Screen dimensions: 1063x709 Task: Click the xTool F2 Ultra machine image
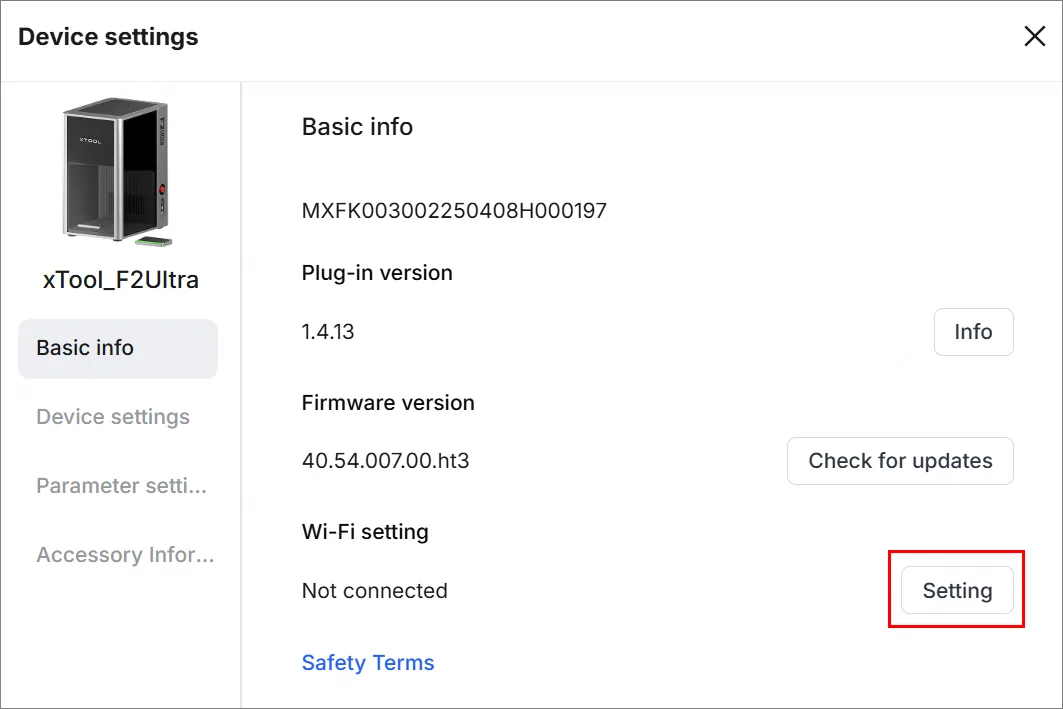click(117, 172)
